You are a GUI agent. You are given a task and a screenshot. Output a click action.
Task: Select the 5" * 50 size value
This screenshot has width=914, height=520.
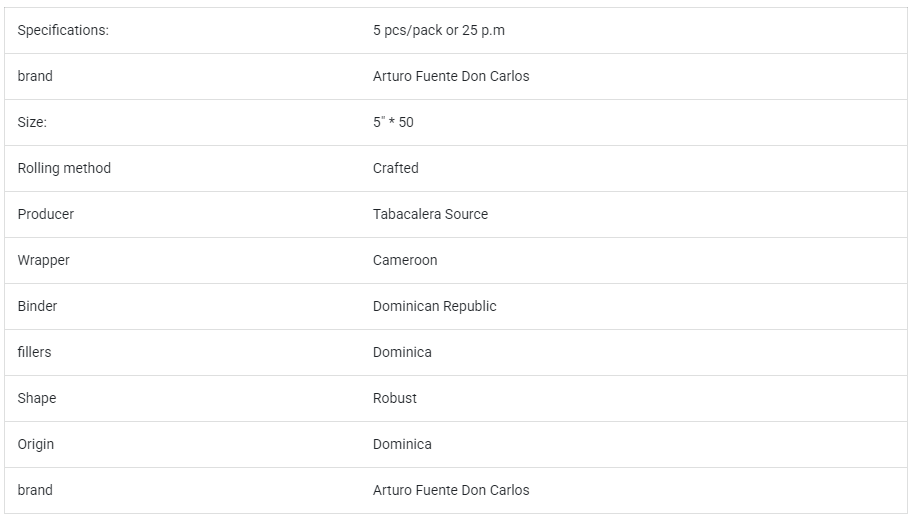393,122
